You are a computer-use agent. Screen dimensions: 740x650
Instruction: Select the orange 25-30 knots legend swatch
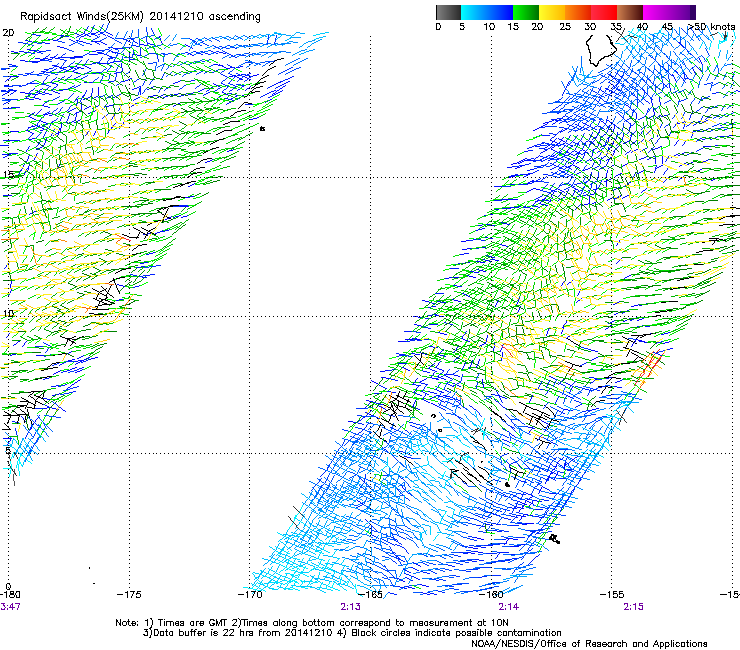click(x=578, y=12)
